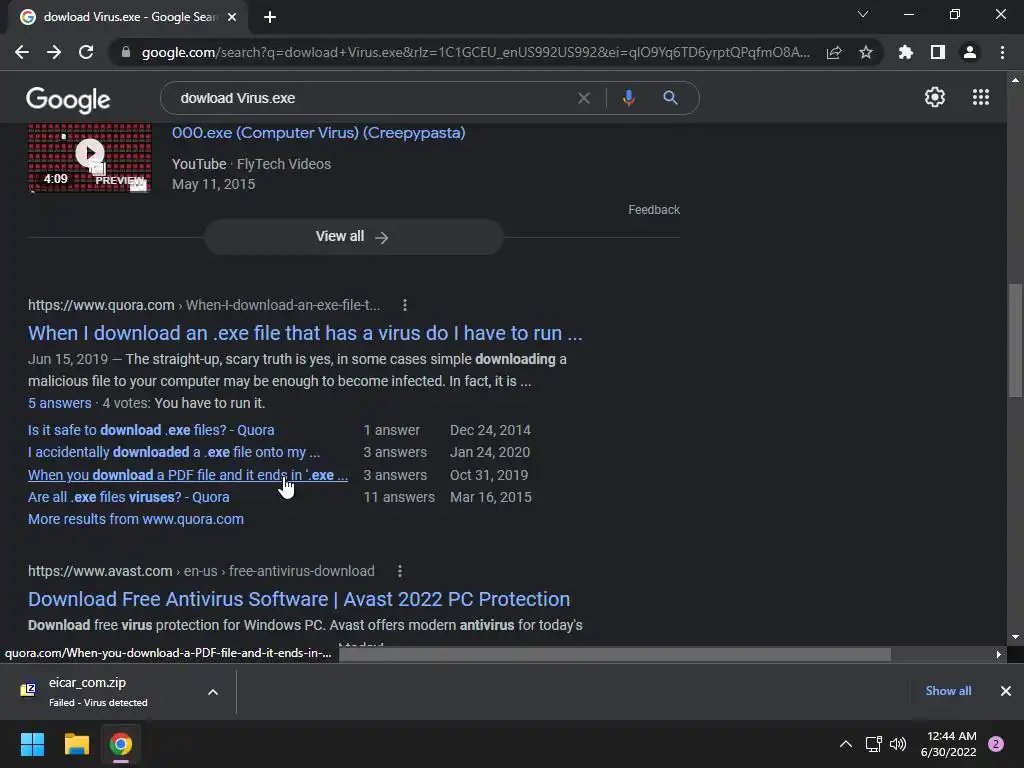Click the Google logo
The image size is (1024, 768).
(x=68, y=99)
